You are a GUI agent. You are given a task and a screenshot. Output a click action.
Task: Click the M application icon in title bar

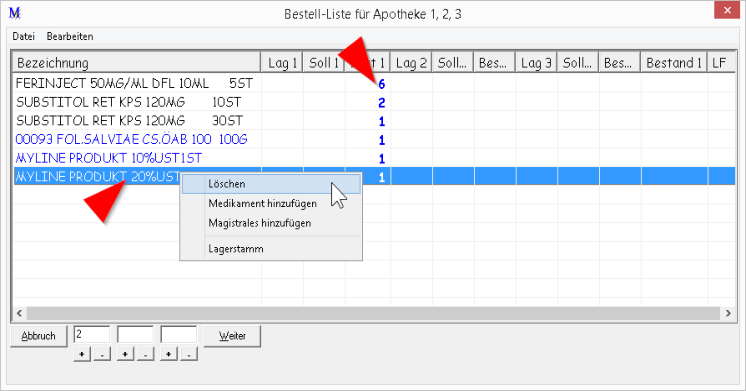(x=15, y=13)
